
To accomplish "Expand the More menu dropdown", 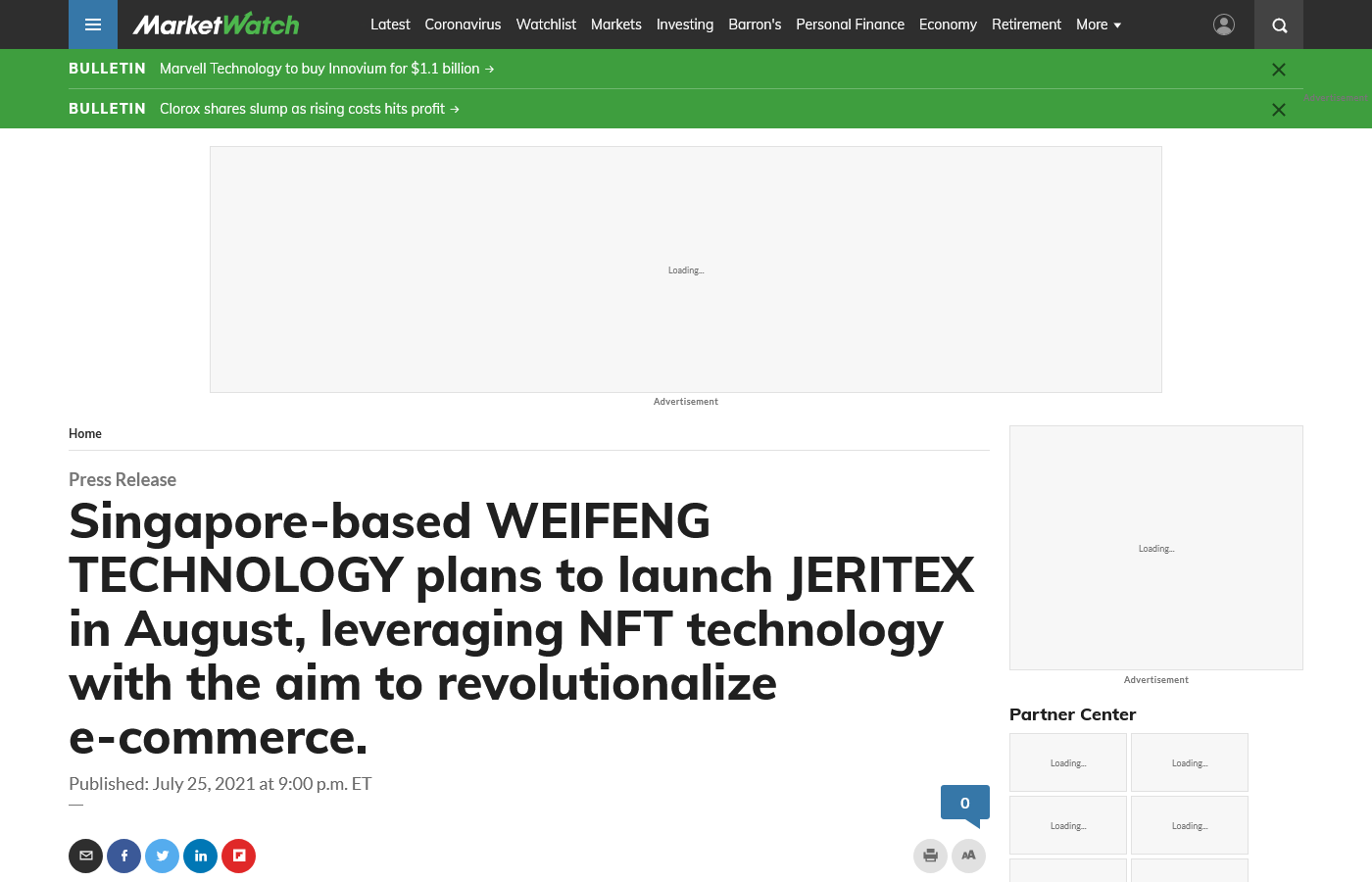I will point(1099,24).
